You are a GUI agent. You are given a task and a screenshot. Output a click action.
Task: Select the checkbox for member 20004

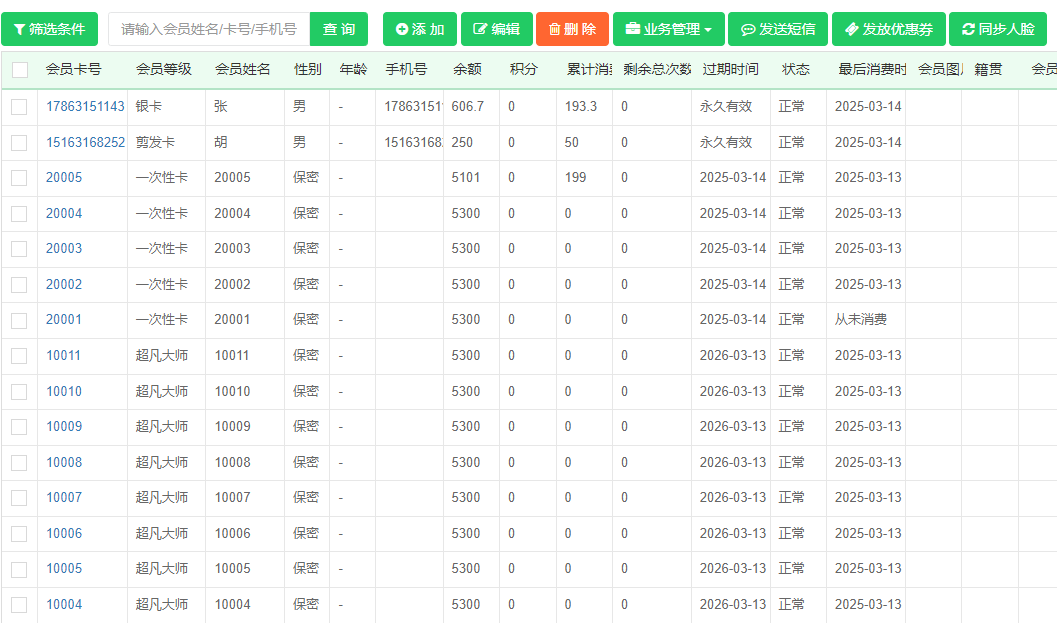(x=19, y=213)
